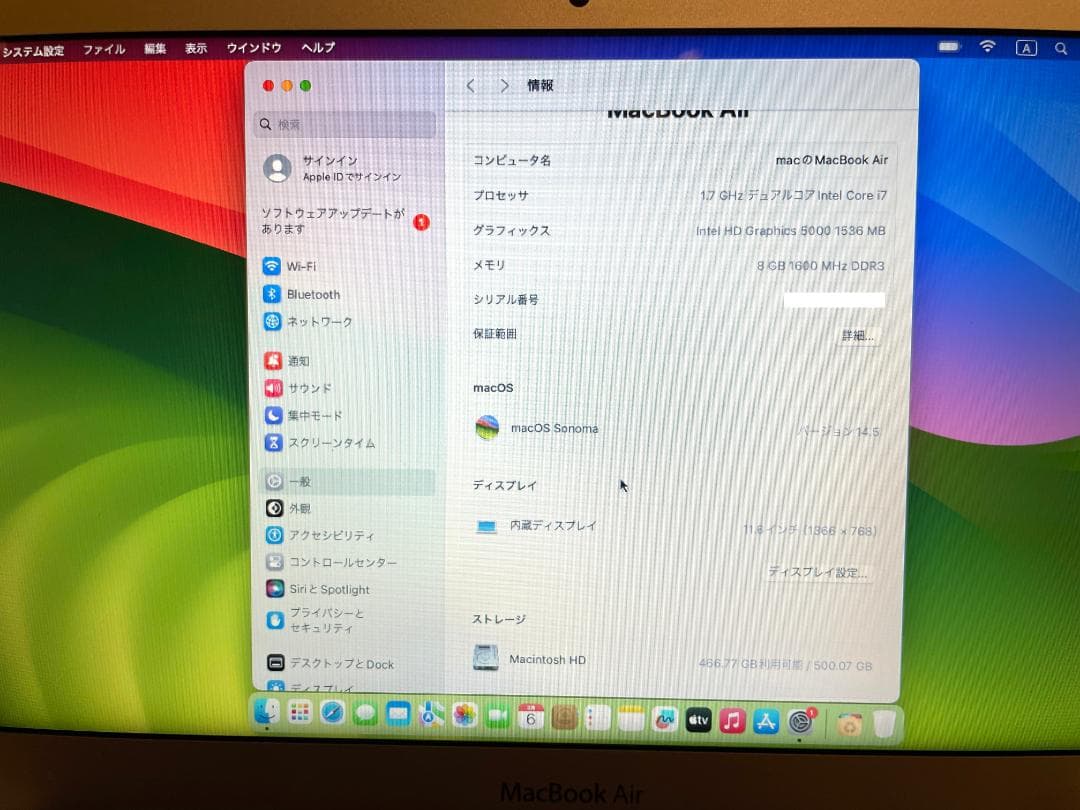Viewport: 1080px width, 810px height.
Task: Open the ヘルプ menu in the menu bar
Action: (x=317, y=47)
